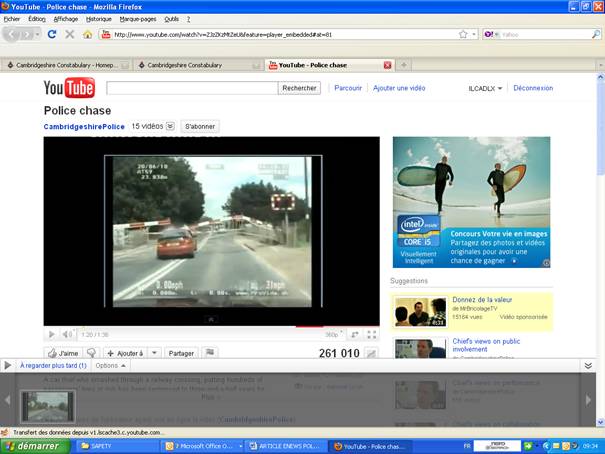The width and height of the screenshot is (605, 454).
Task: Open the Options menu in bottom bar
Action: pyautogui.click(x=110, y=365)
